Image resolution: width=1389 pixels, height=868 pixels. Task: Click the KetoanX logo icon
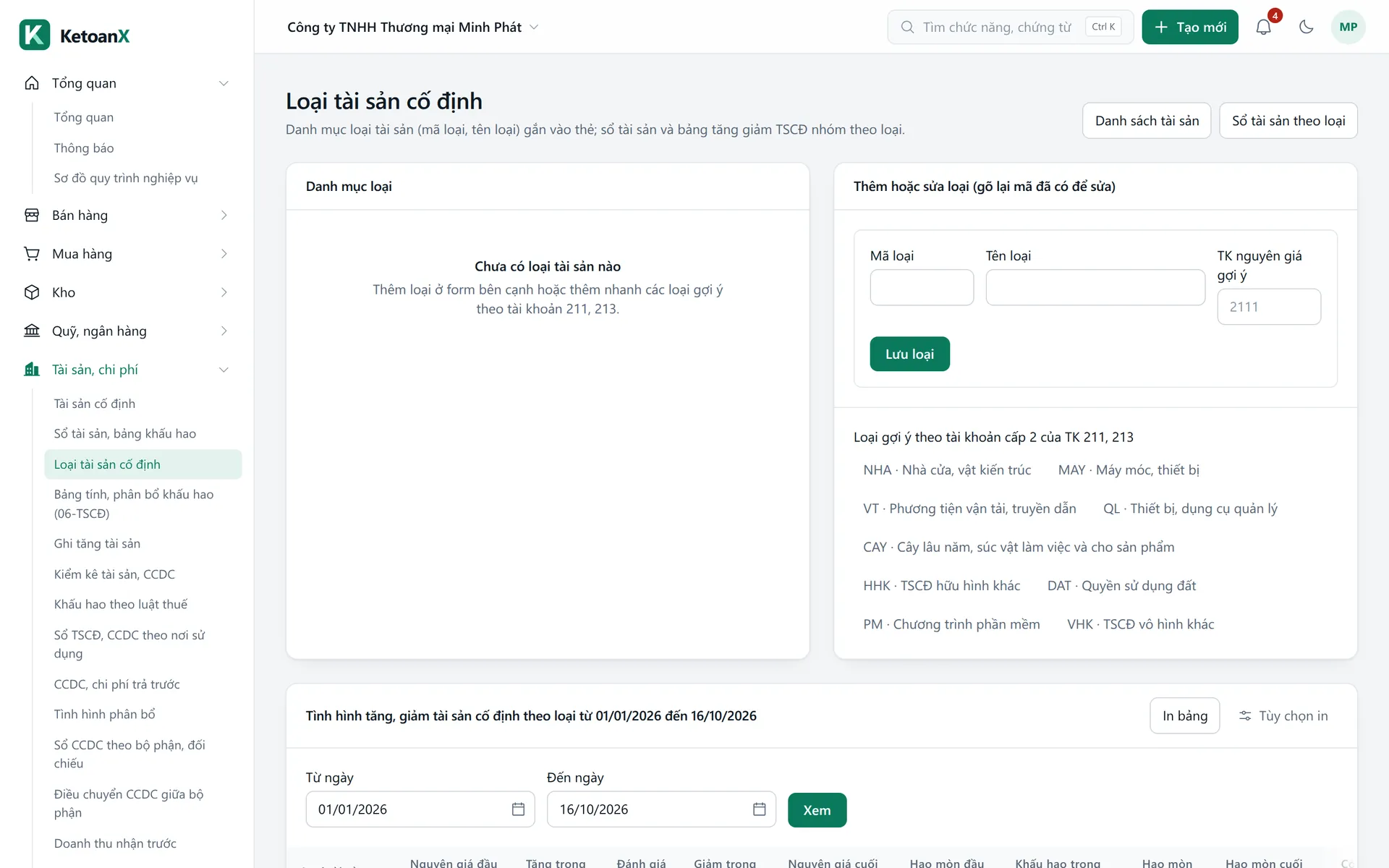pyautogui.click(x=35, y=35)
